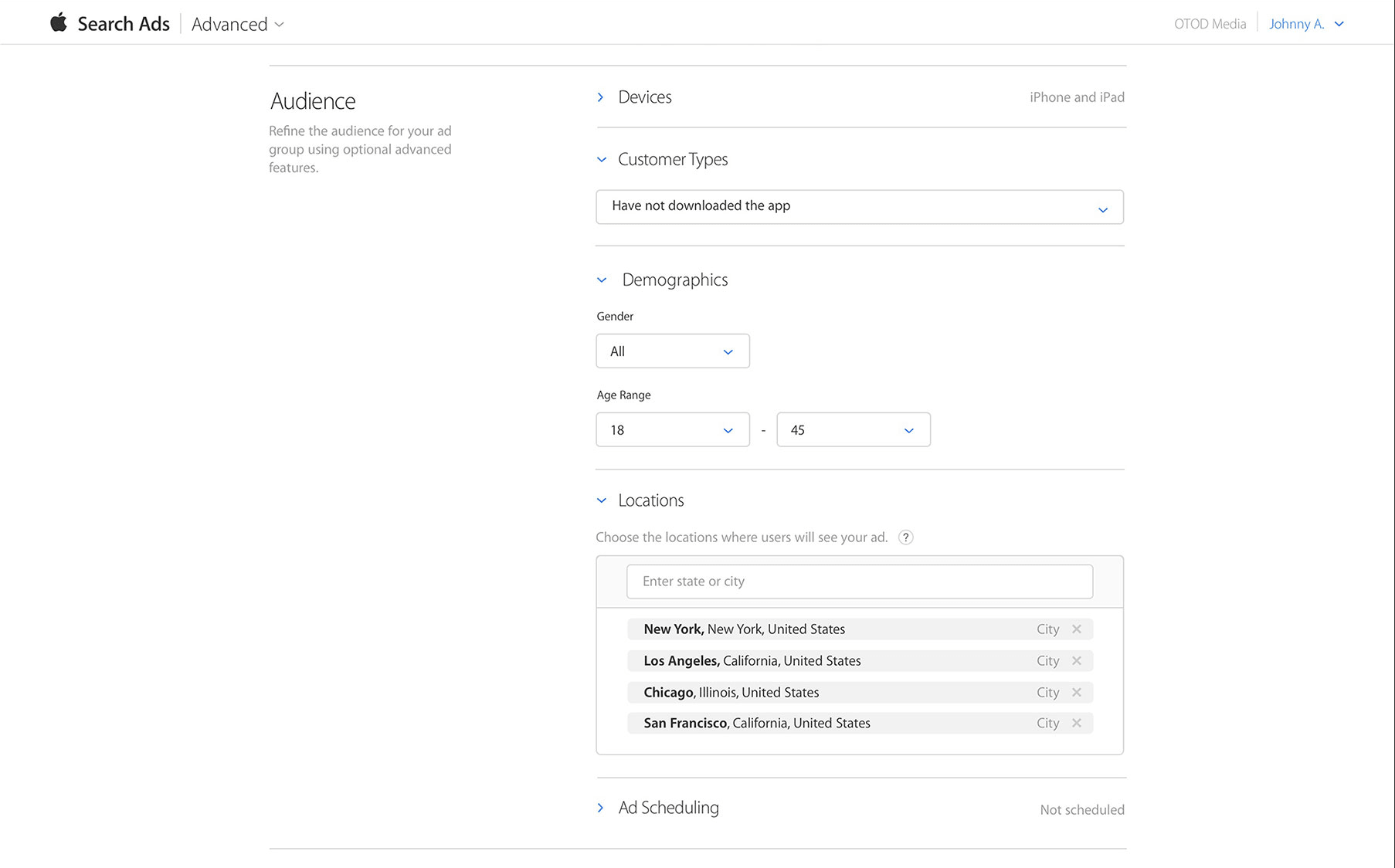Image resolution: width=1395 pixels, height=868 pixels.
Task: Select the San Francisco, California row
Action: pos(860,724)
